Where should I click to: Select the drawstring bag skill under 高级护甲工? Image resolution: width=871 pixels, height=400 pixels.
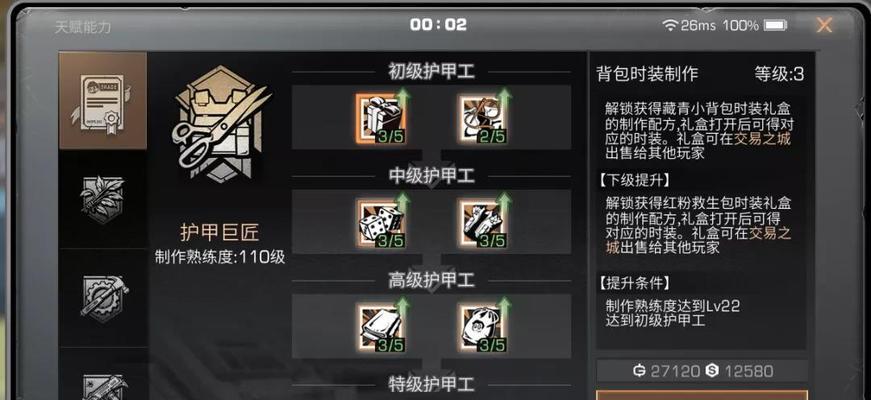(482, 328)
